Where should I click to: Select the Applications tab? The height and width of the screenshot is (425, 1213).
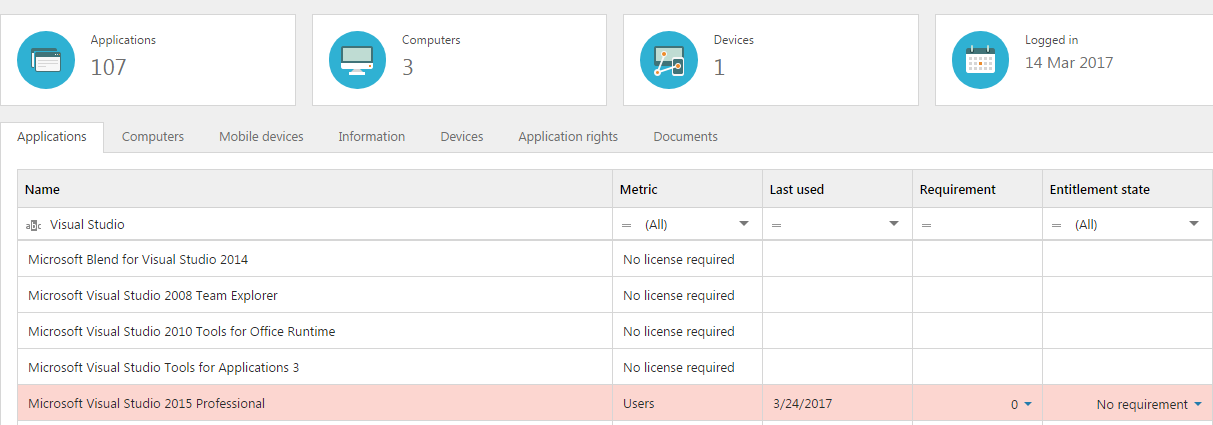coord(52,137)
